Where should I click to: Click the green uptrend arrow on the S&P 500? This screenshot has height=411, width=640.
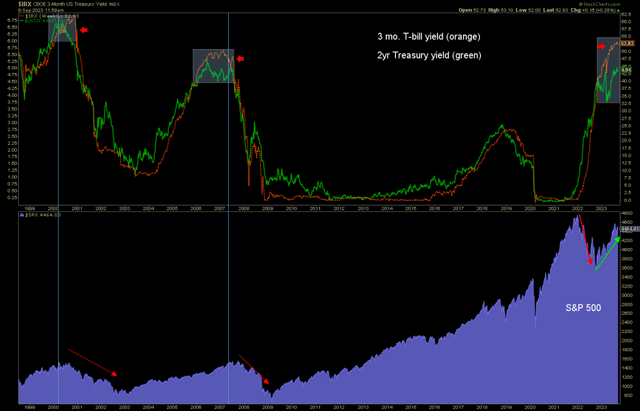[x=606, y=256]
